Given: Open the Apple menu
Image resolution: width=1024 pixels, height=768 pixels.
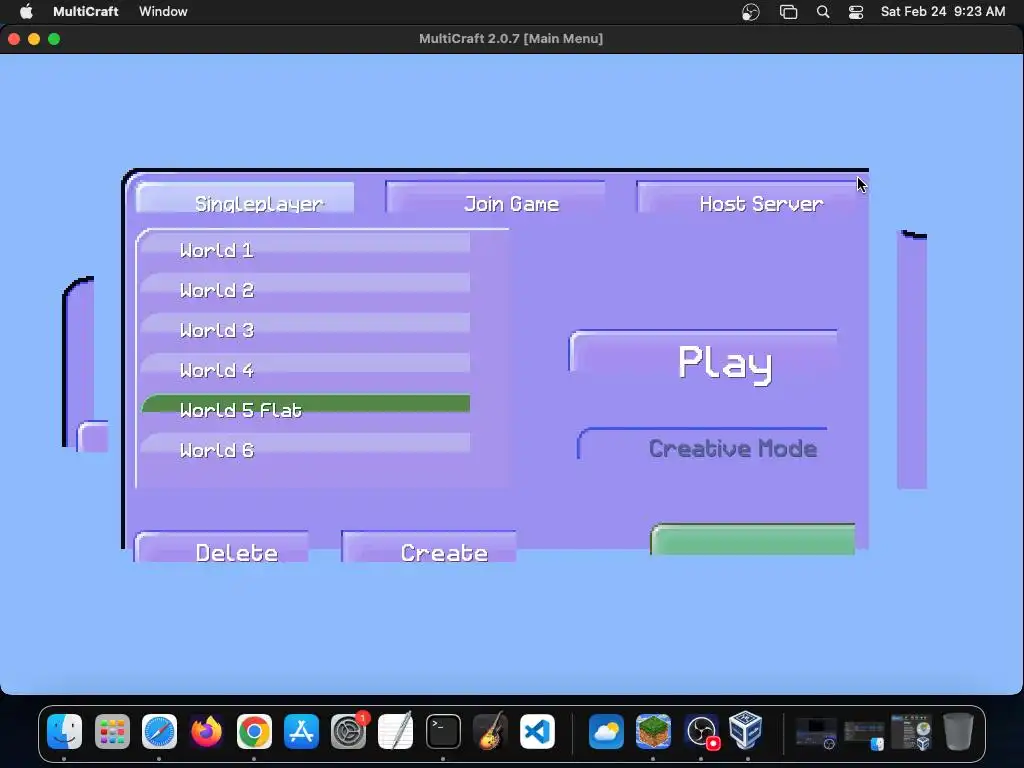Looking at the screenshot, I should click(26, 11).
